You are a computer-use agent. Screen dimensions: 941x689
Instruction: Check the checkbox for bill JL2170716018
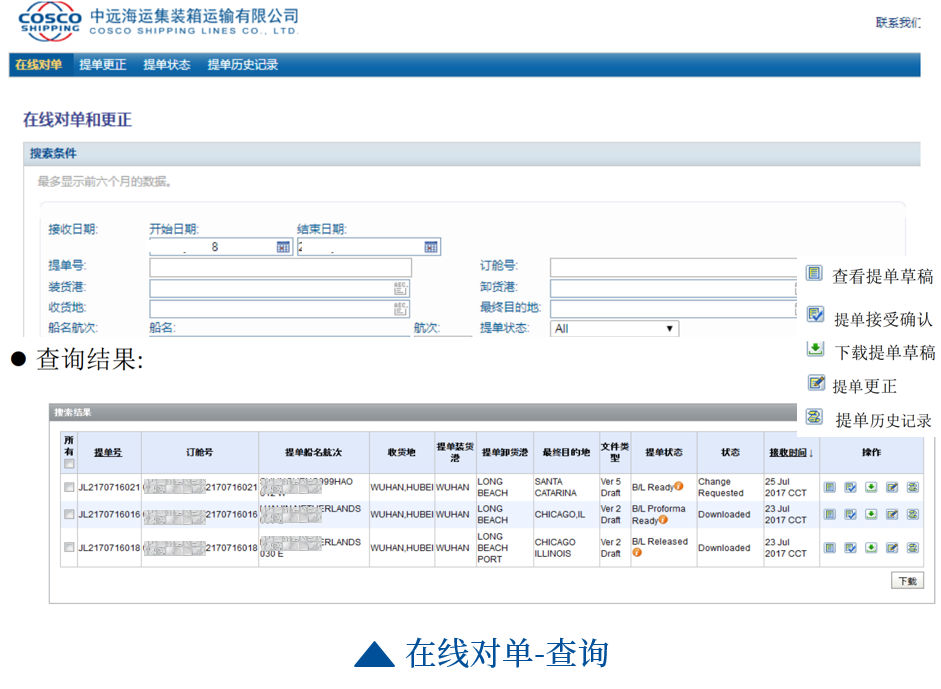click(67, 546)
